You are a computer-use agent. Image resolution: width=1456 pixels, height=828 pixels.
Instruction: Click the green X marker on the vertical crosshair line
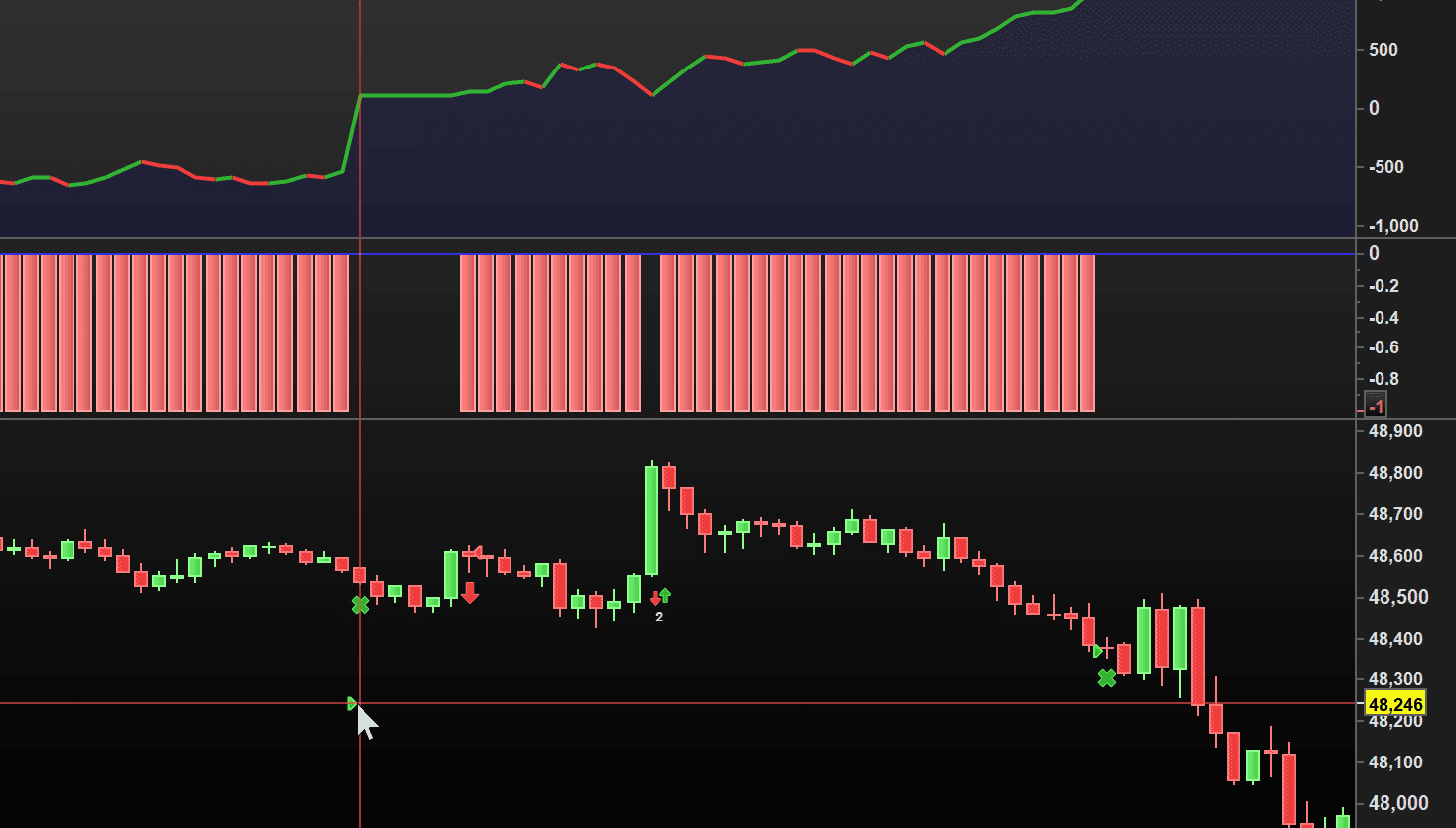361,605
